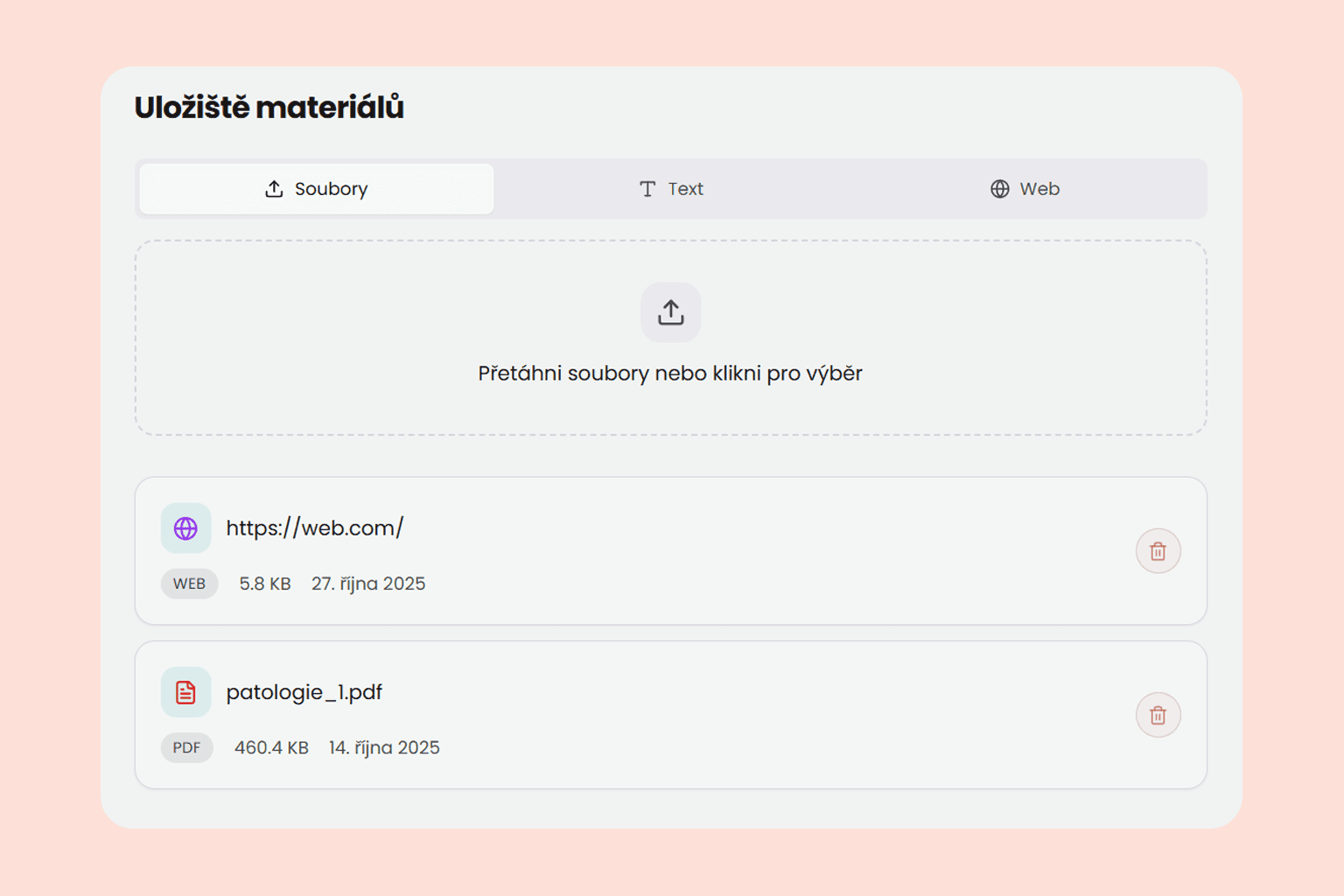
Task: Click the date 27. října 2025
Action: coord(368,584)
